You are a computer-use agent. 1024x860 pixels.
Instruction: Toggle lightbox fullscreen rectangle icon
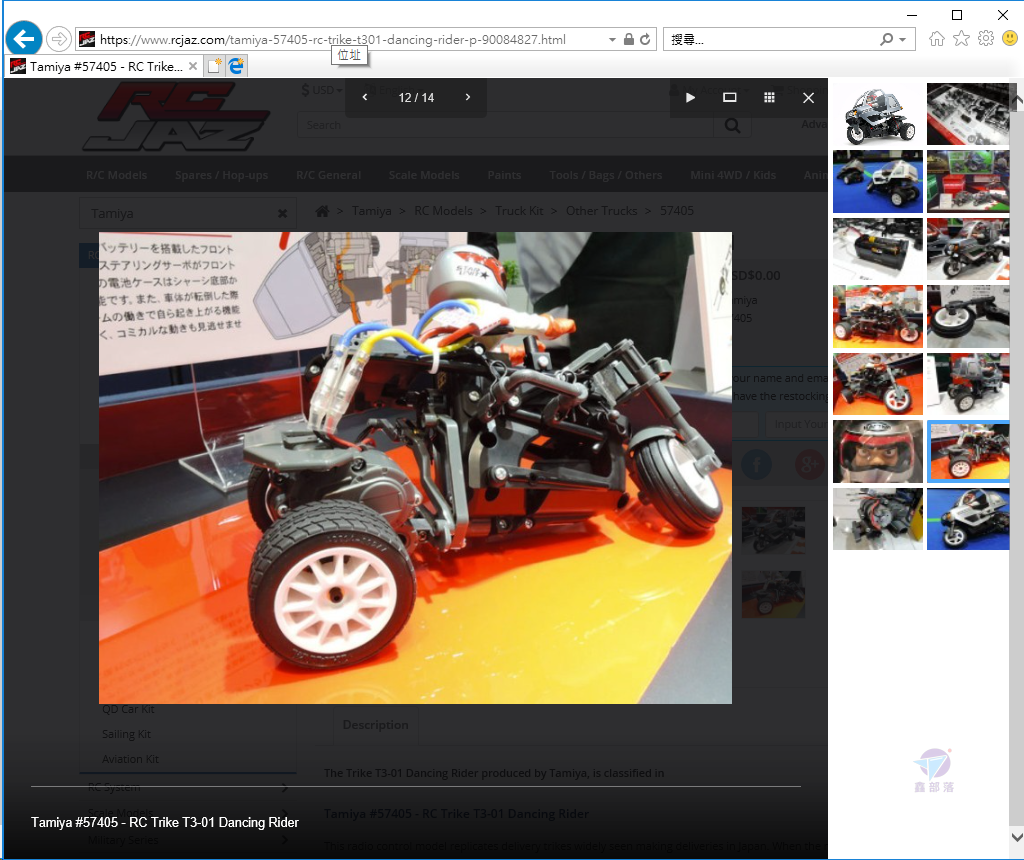[729, 97]
